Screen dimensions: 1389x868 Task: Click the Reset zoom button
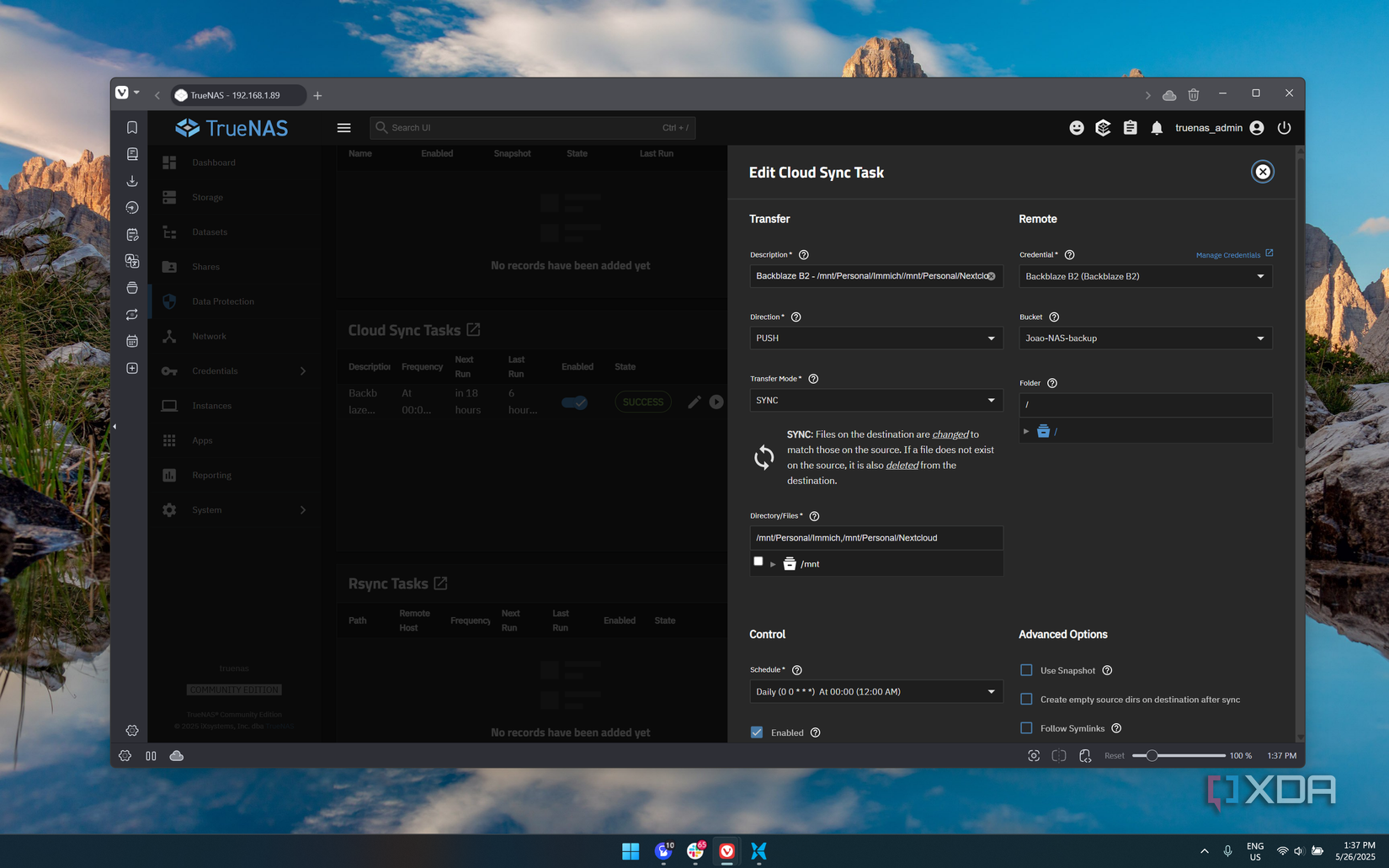coord(1114,756)
